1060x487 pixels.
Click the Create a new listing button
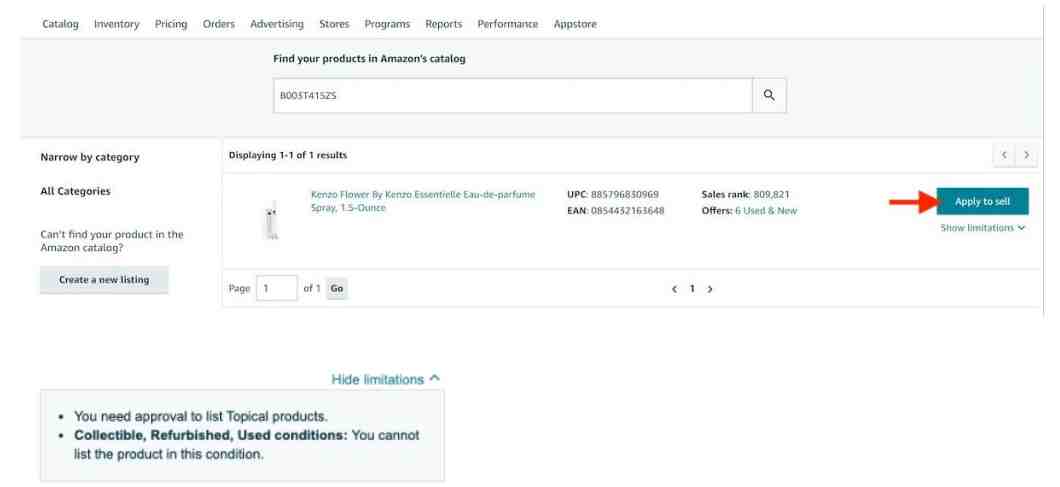click(x=104, y=279)
